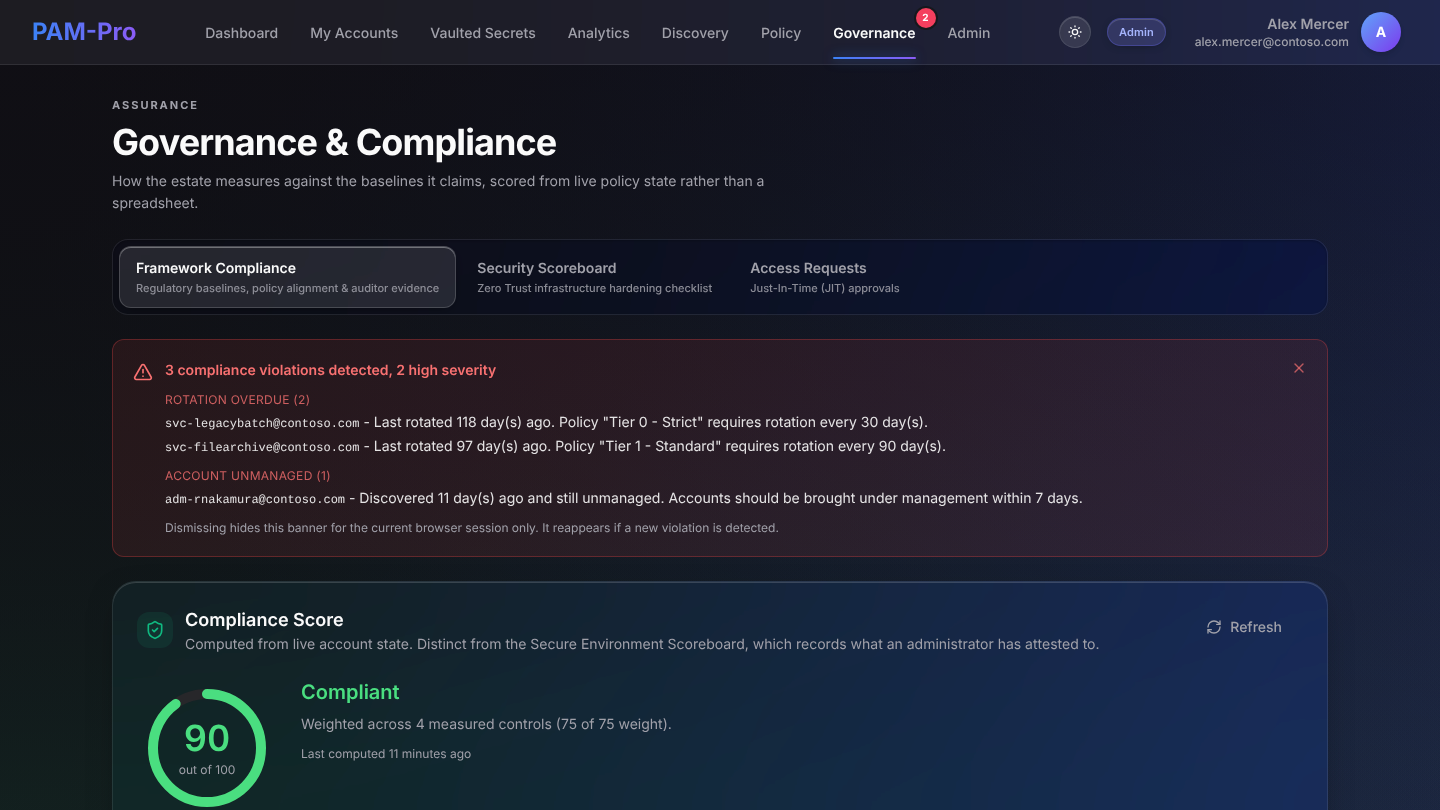
Task: Click the Governance notification badge showing 2
Action: coord(925,17)
